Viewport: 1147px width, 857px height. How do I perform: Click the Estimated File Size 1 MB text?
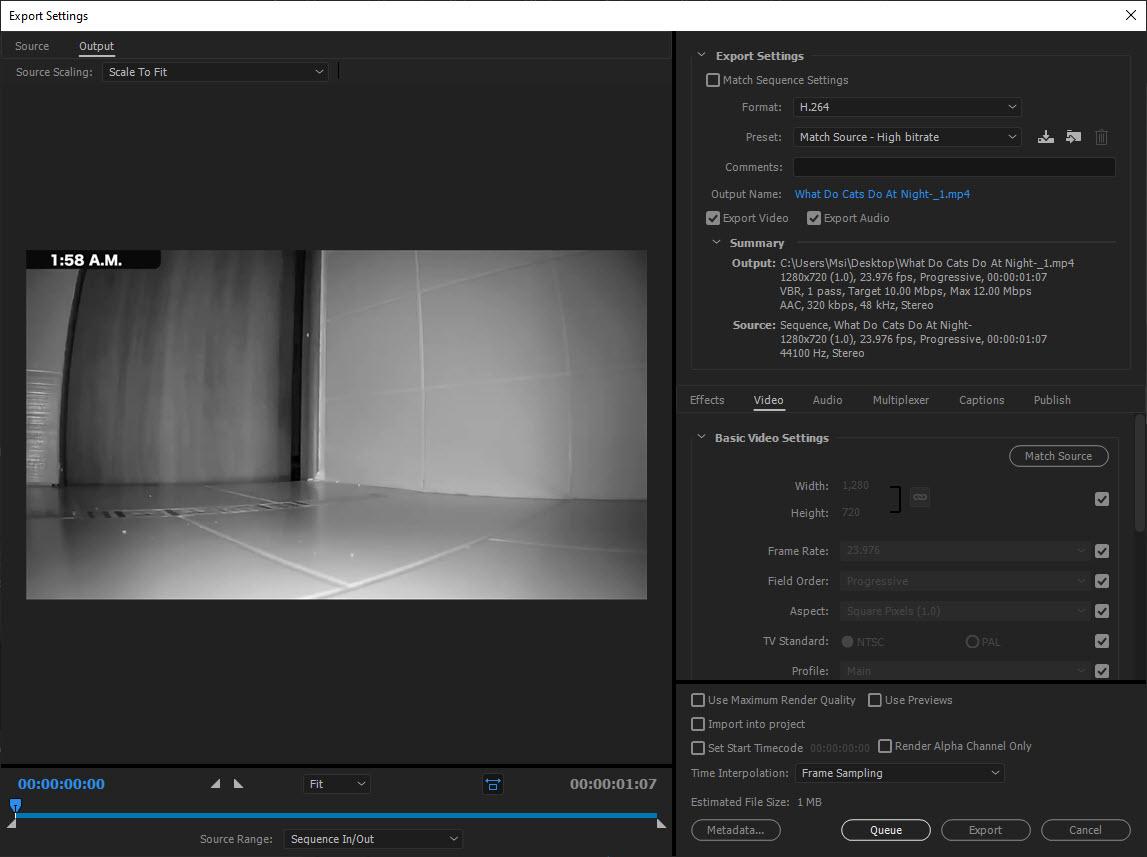[756, 802]
